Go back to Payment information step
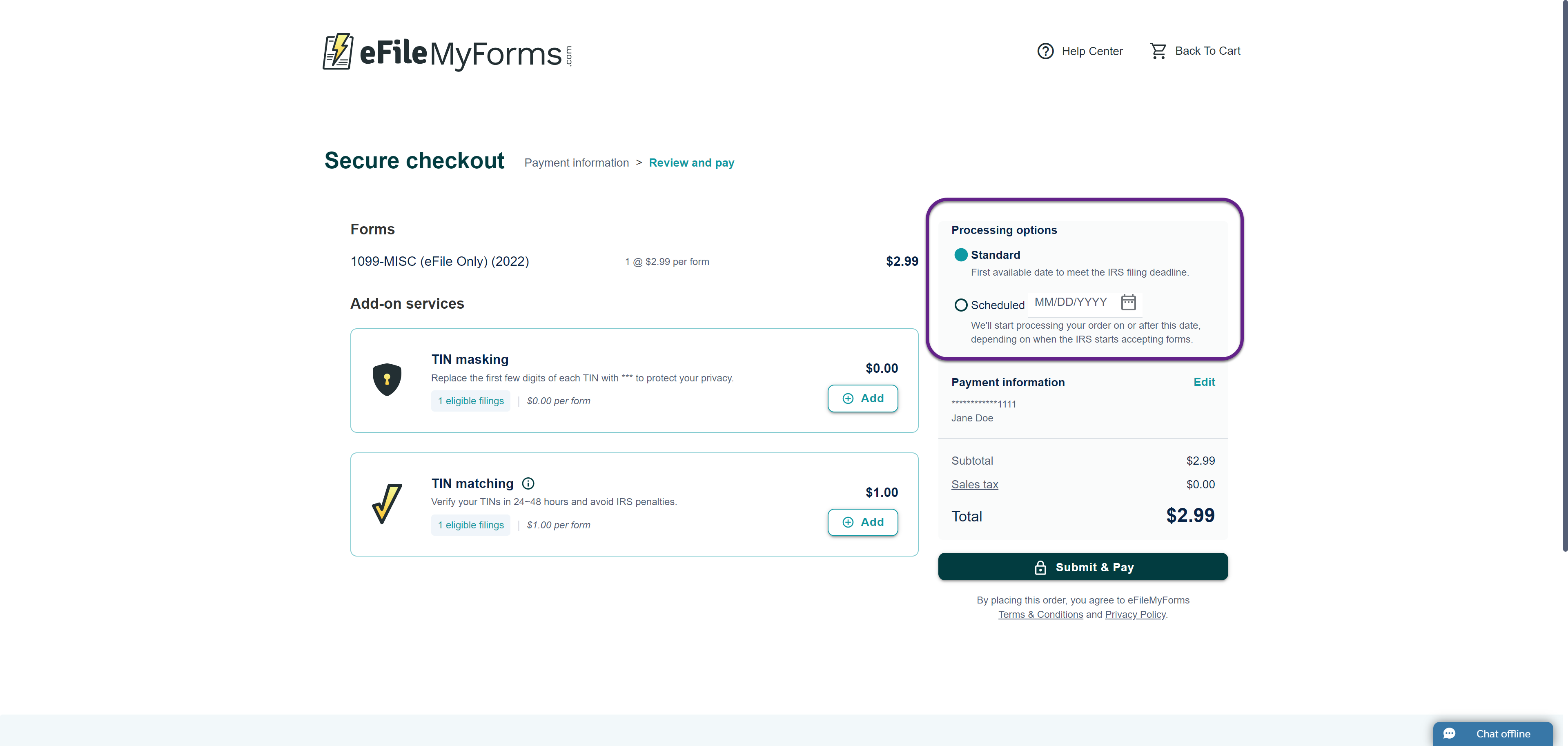 click(x=577, y=163)
